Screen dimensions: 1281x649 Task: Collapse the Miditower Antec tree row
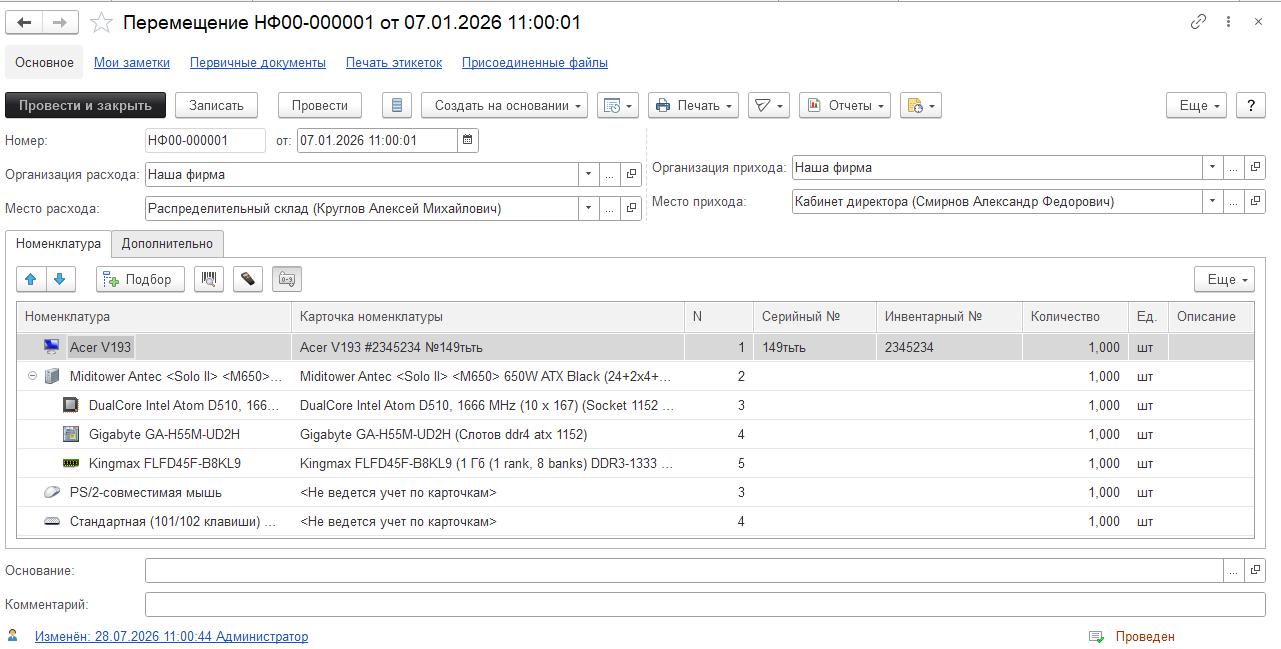click(32, 377)
